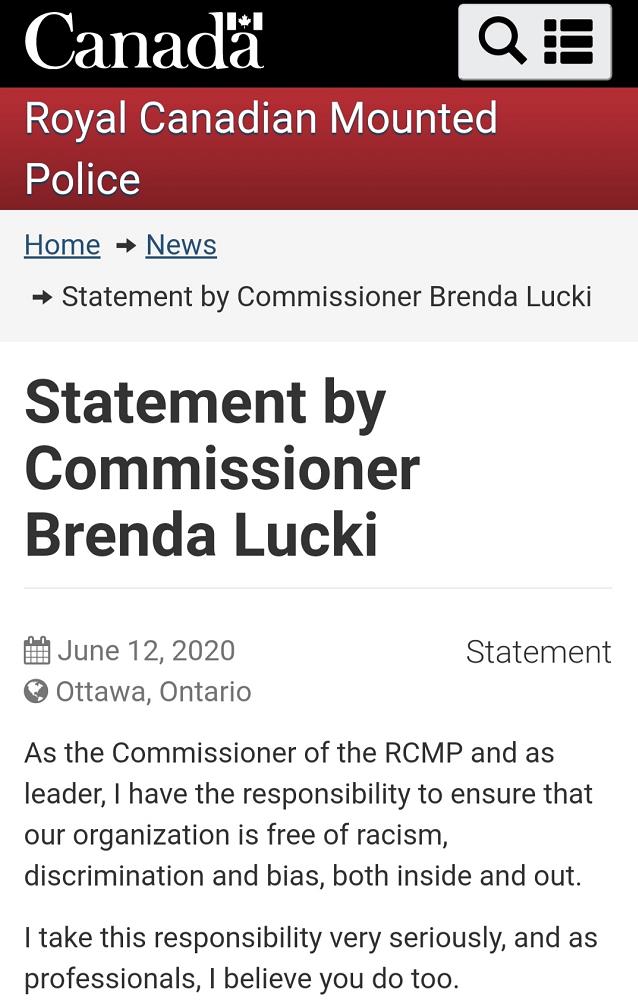Click the small Canadian flag above the wordmark
The width and height of the screenshot is (638, 1007).
click(250, 20)
